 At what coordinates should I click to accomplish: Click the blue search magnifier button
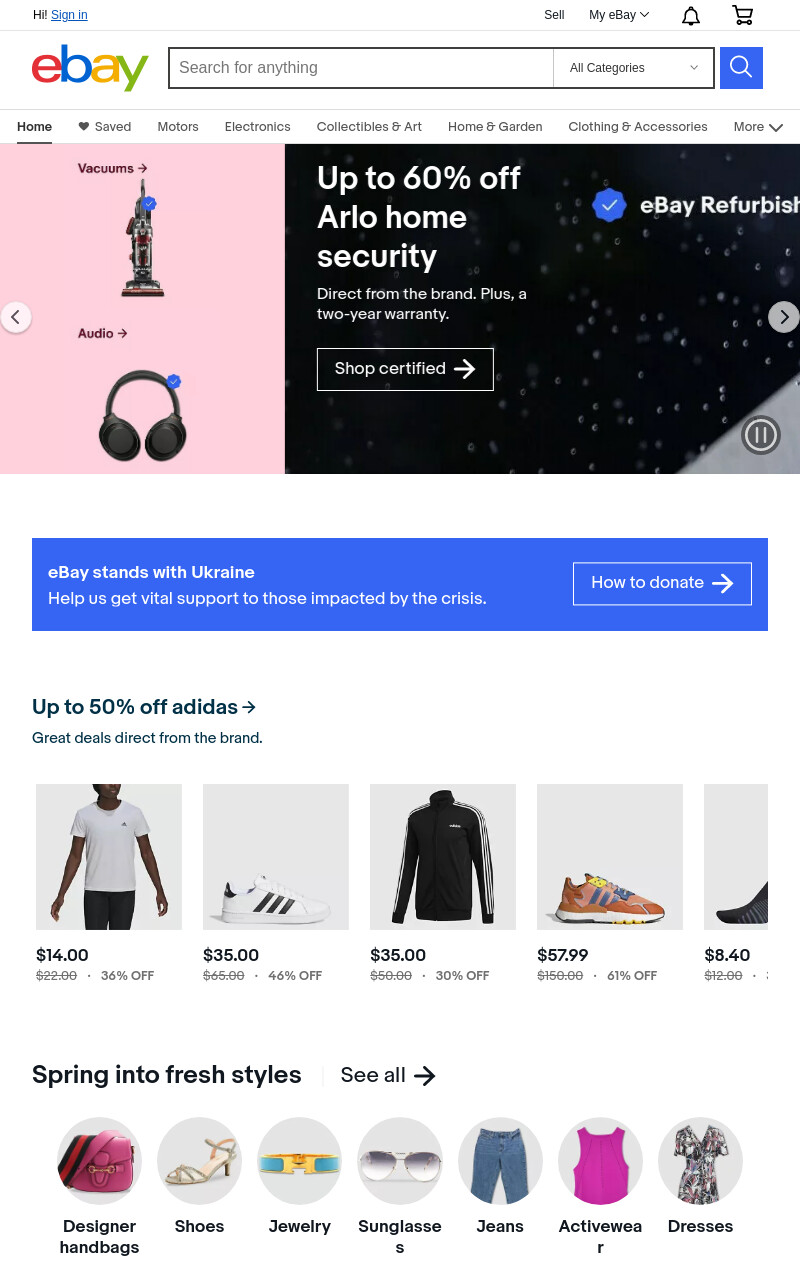coord(741,68)
